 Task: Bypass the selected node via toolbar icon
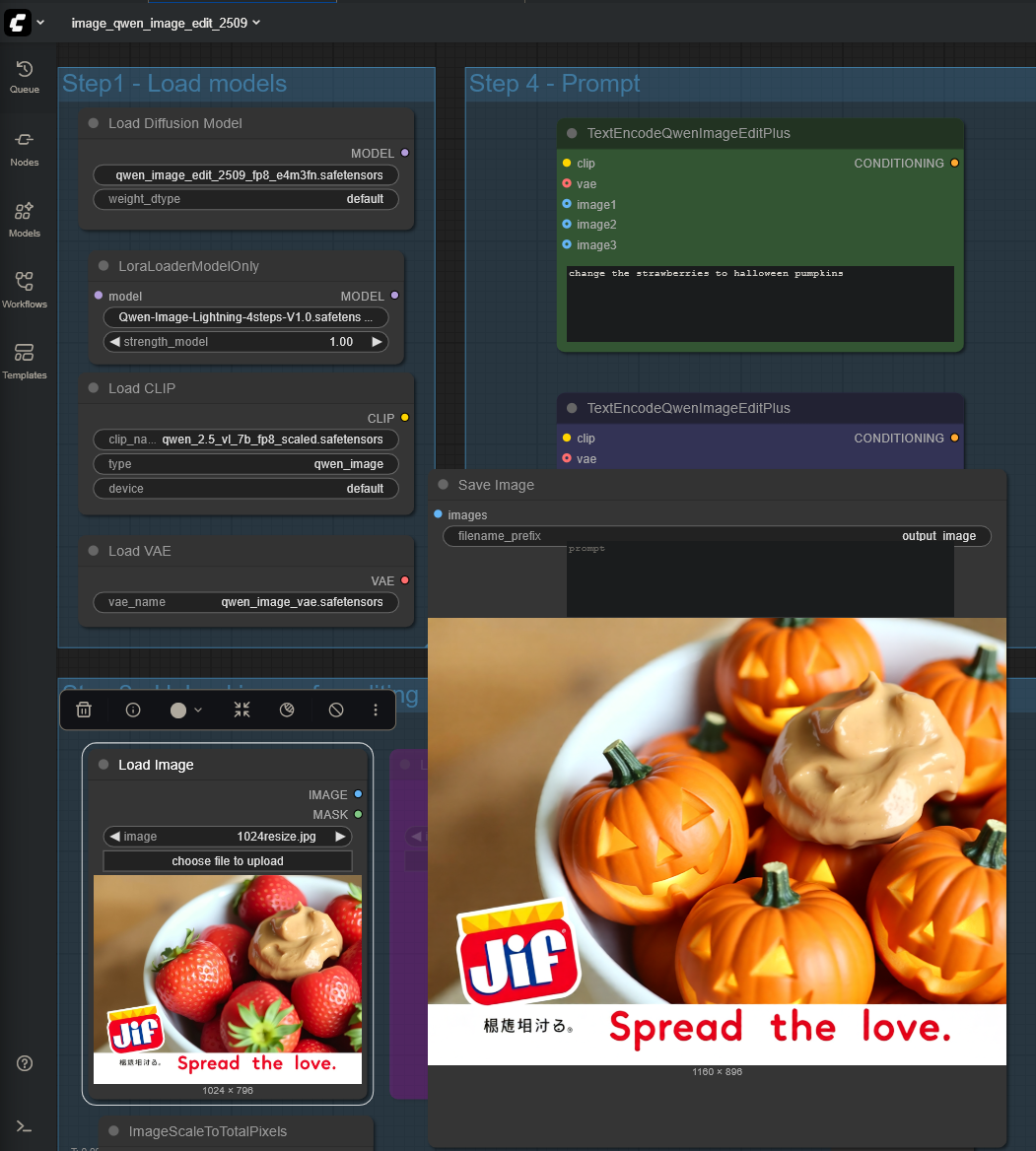point(335,710)
